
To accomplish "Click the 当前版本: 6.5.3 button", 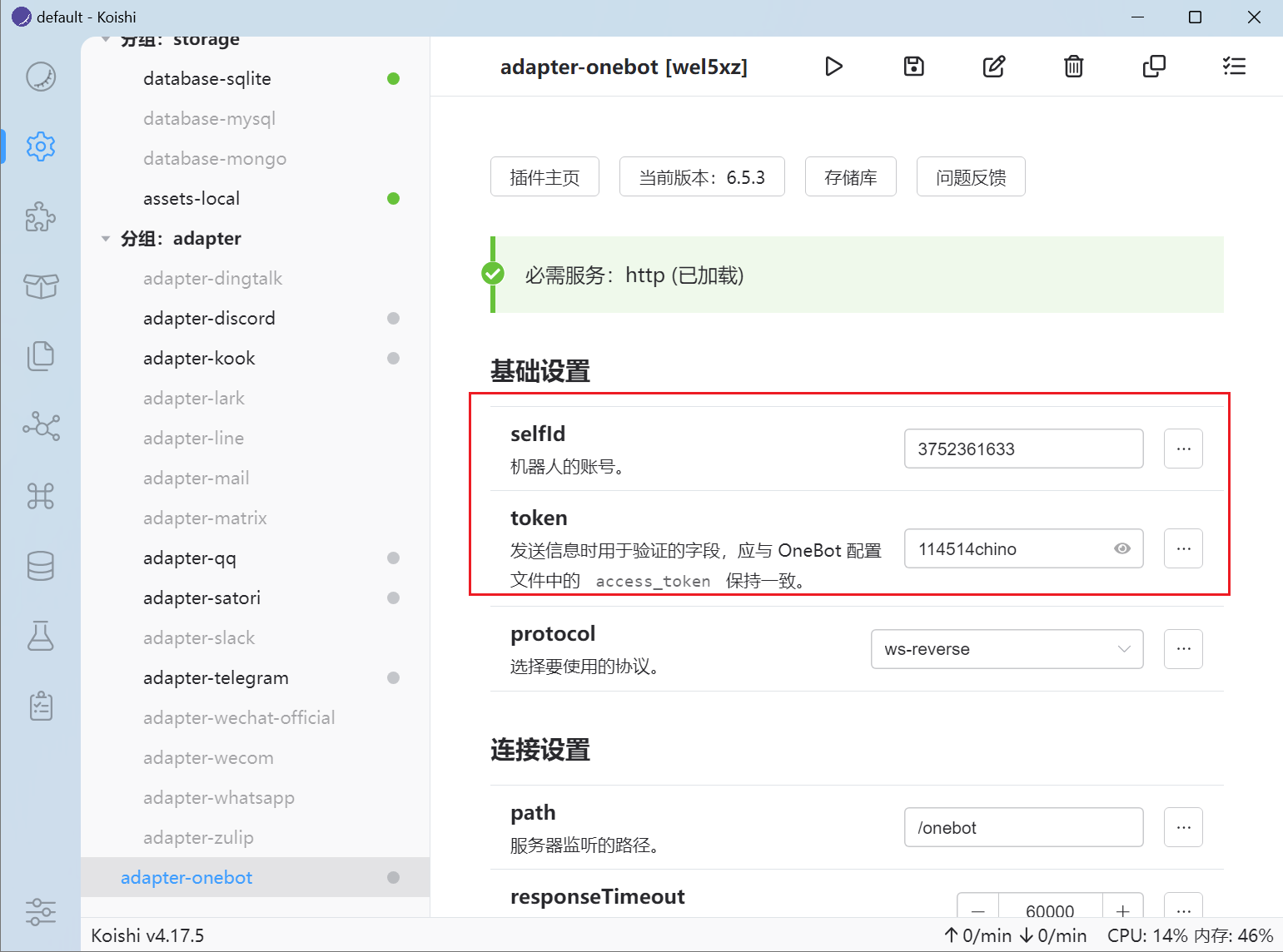I will coord(702,176).
